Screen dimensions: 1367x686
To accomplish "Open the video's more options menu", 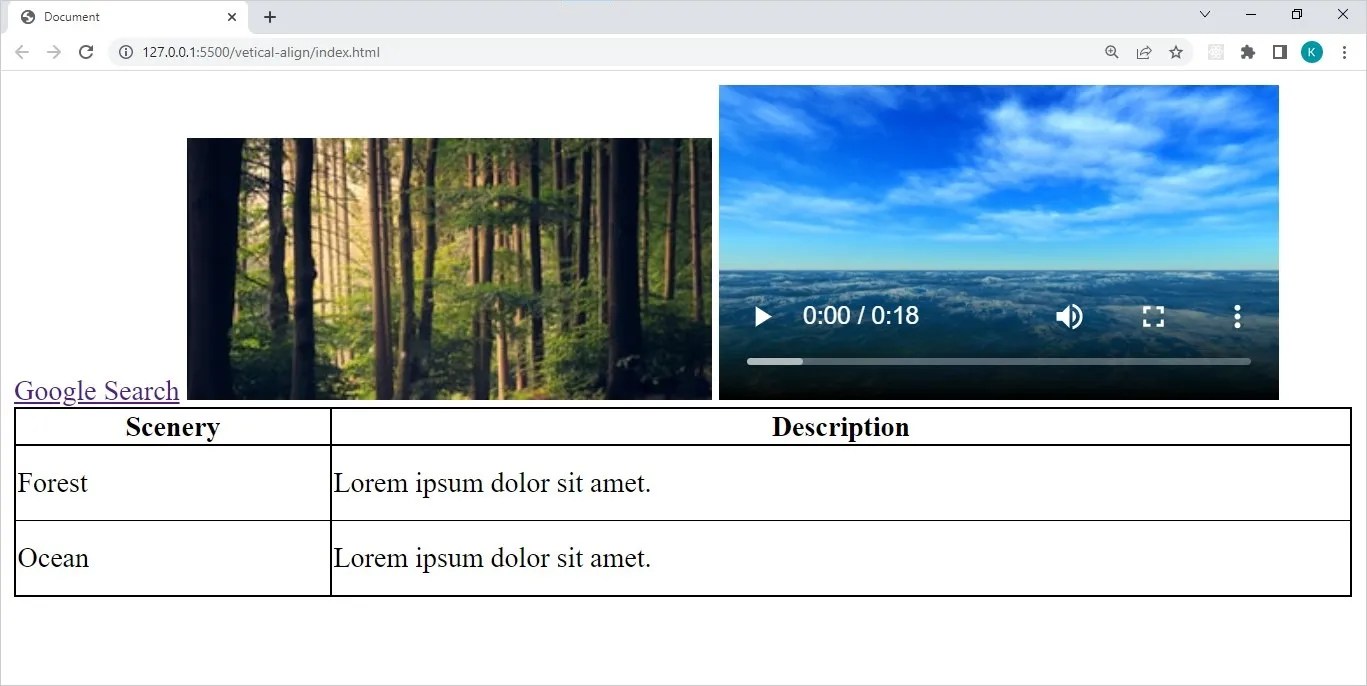I will (x=1237, y=316).
